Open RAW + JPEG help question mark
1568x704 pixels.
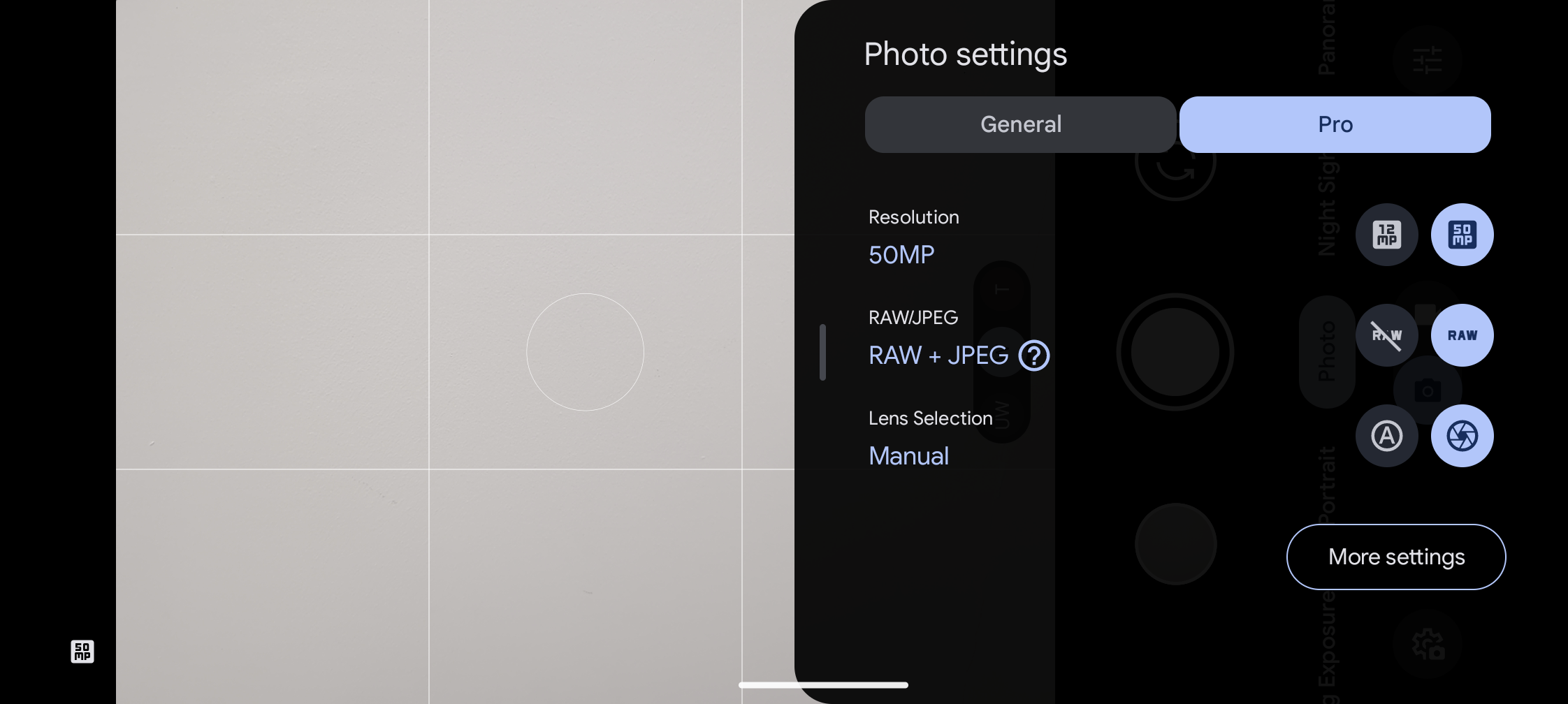tap(1033, 355)
